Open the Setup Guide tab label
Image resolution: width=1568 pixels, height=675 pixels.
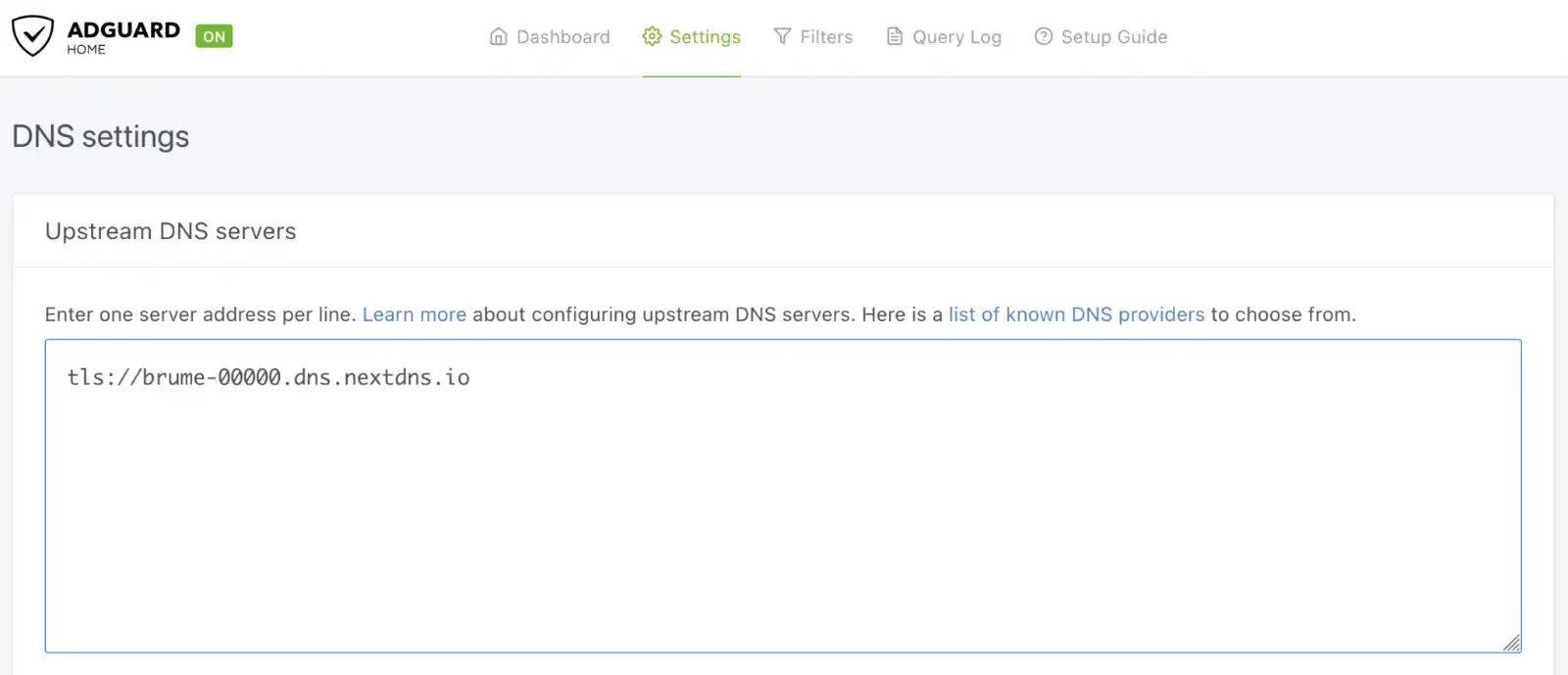point(1114,37)
